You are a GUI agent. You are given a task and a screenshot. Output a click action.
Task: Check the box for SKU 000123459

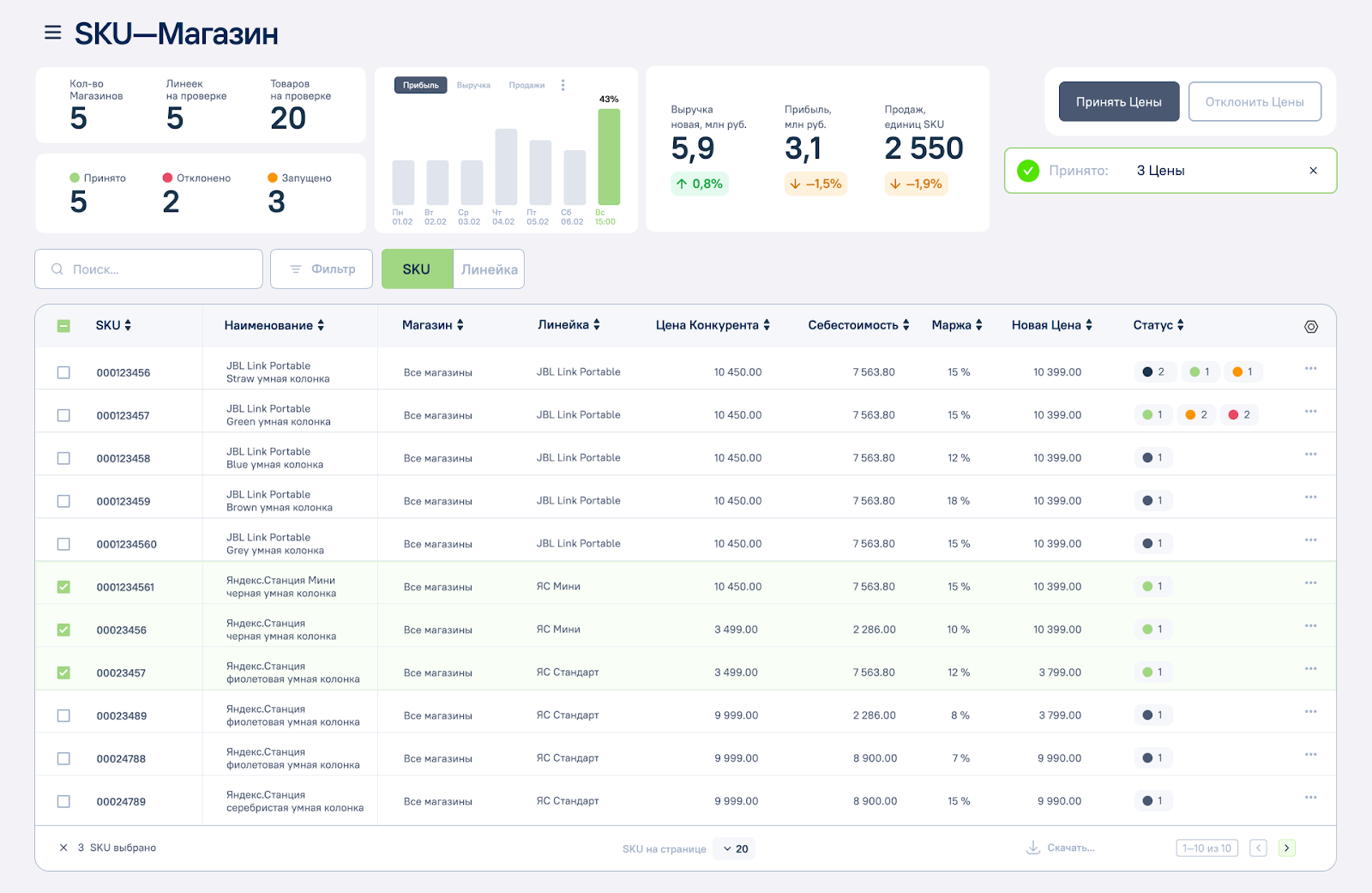pos(63,501)
